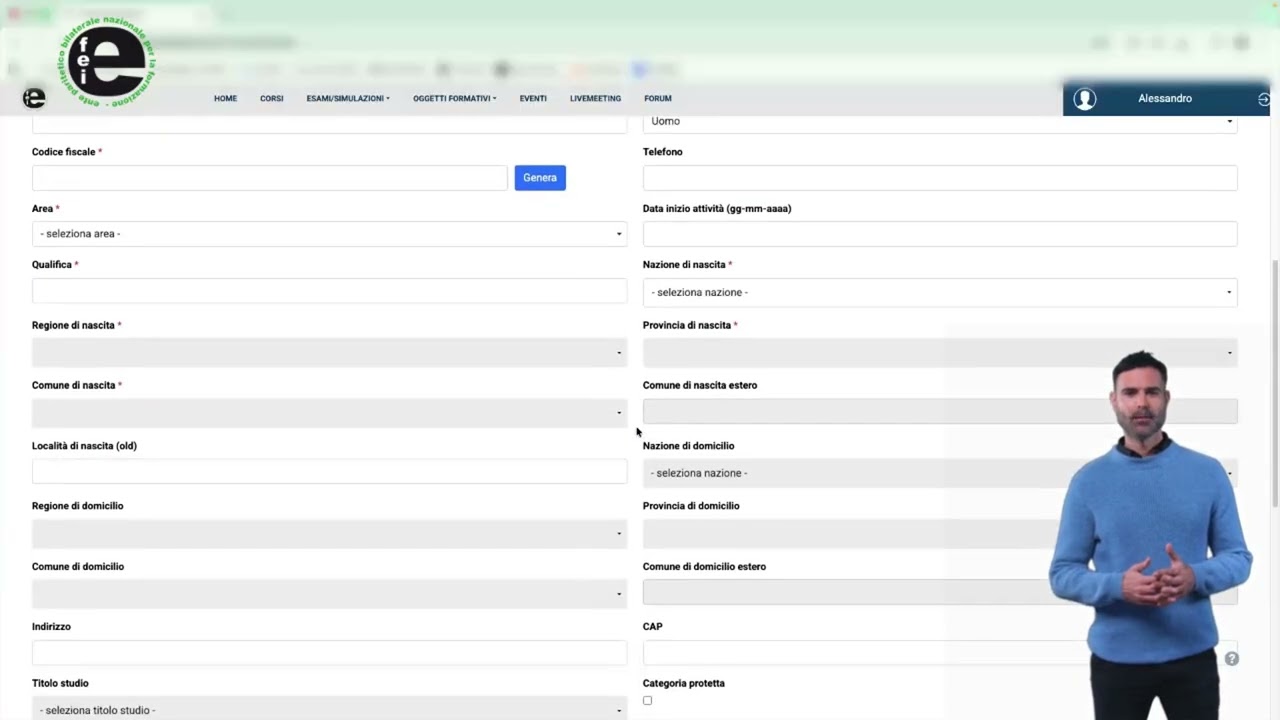Expand the Regione di domicilio dropdown
Image resolution: width=1280 pixels, height=720 pixels.
coord(329,533)
